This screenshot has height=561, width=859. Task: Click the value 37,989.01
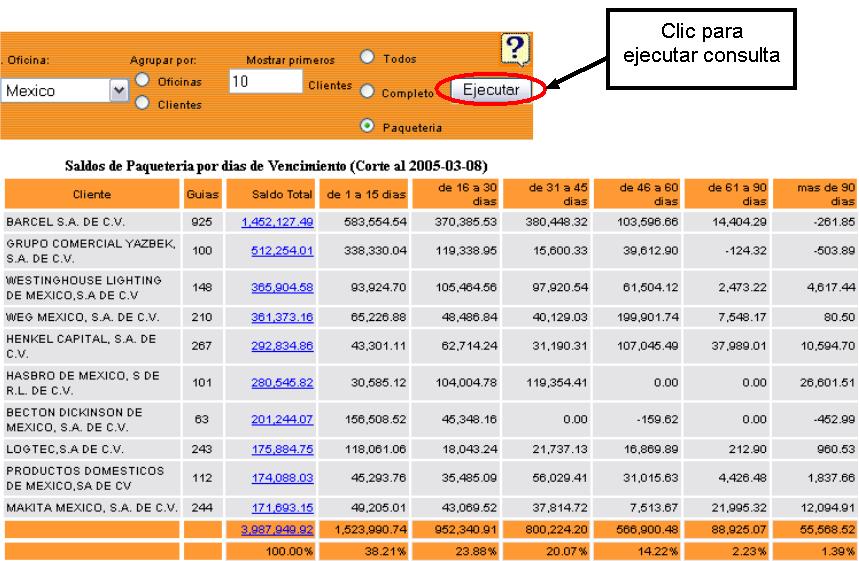coord(738,346)
